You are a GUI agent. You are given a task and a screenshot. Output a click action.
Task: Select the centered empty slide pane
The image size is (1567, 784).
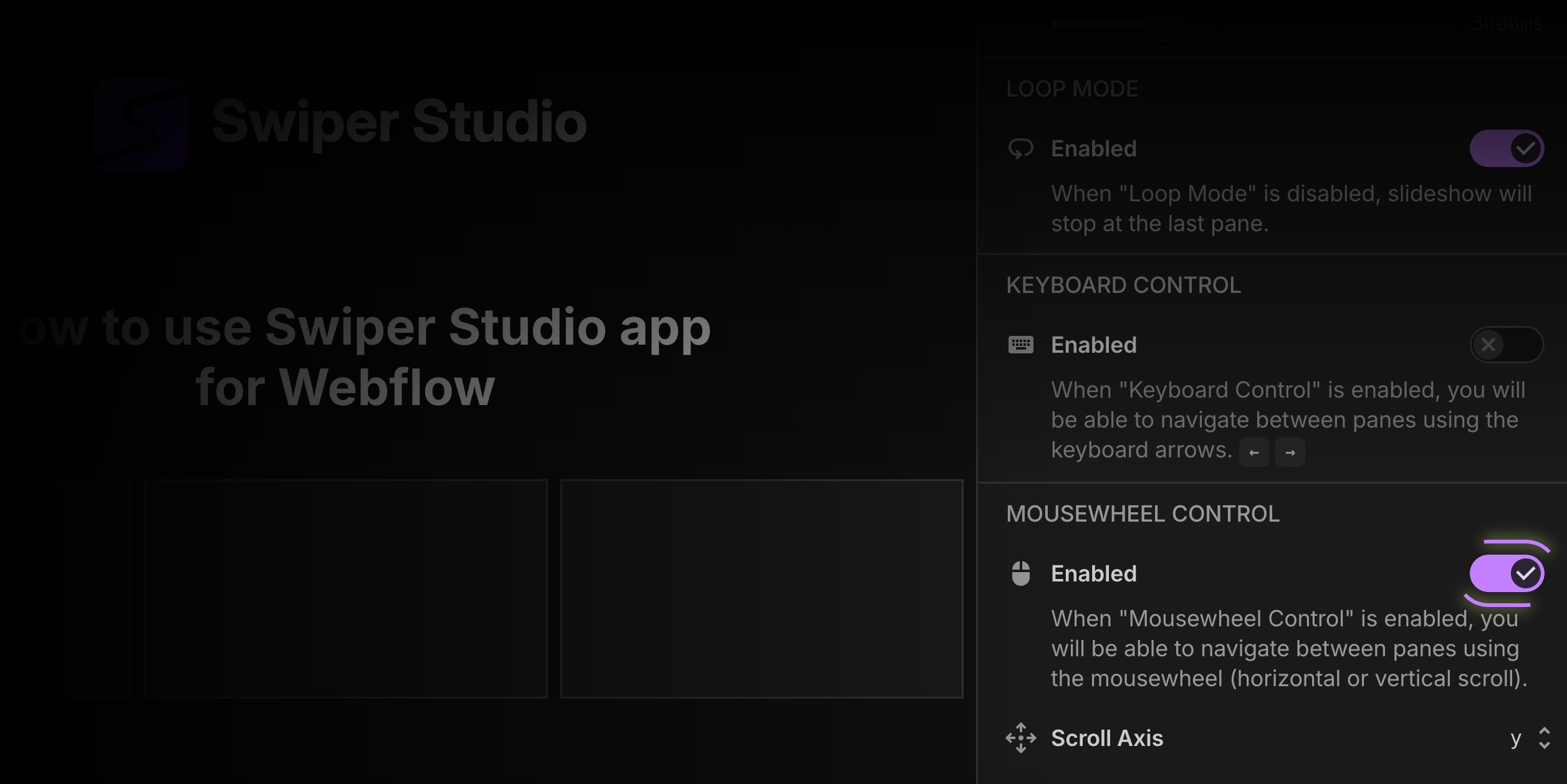pos(346,589)
